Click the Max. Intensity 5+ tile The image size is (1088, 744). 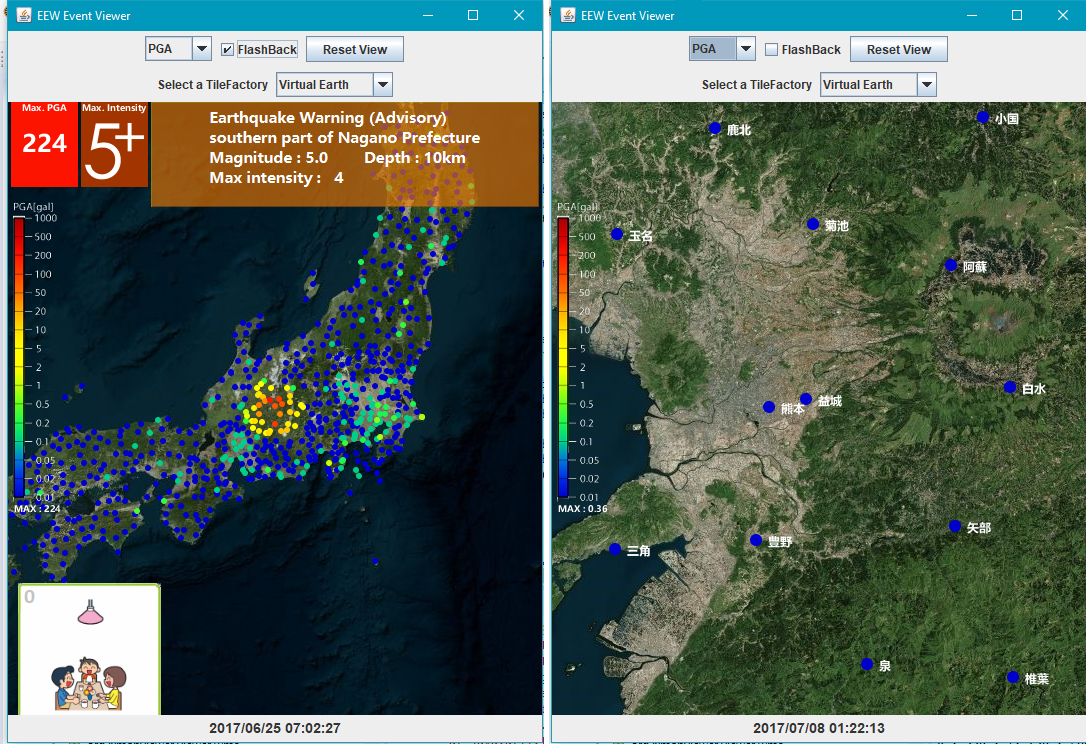click(x=114, y=144)
